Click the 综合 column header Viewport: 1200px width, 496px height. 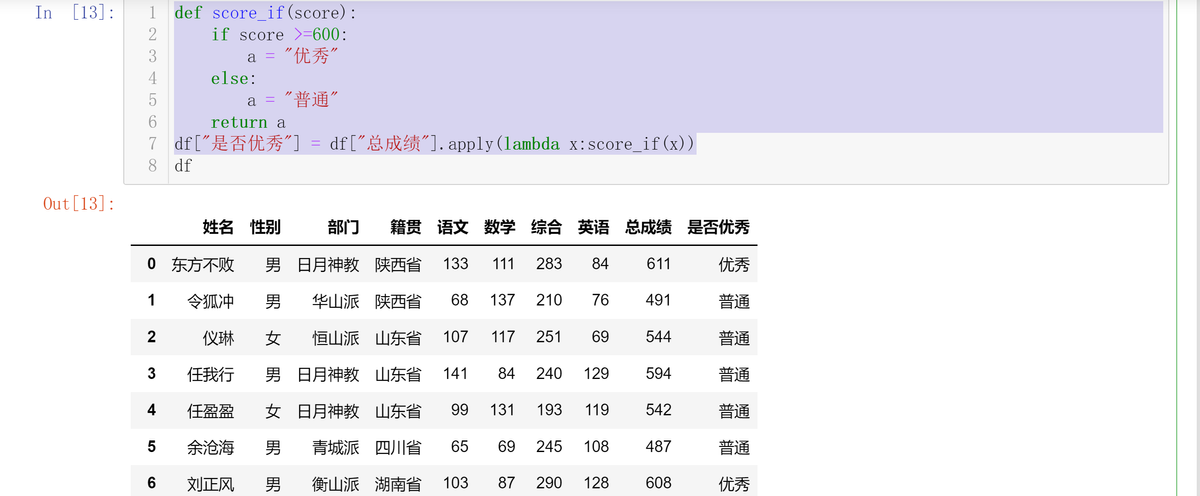coord(546,228)
